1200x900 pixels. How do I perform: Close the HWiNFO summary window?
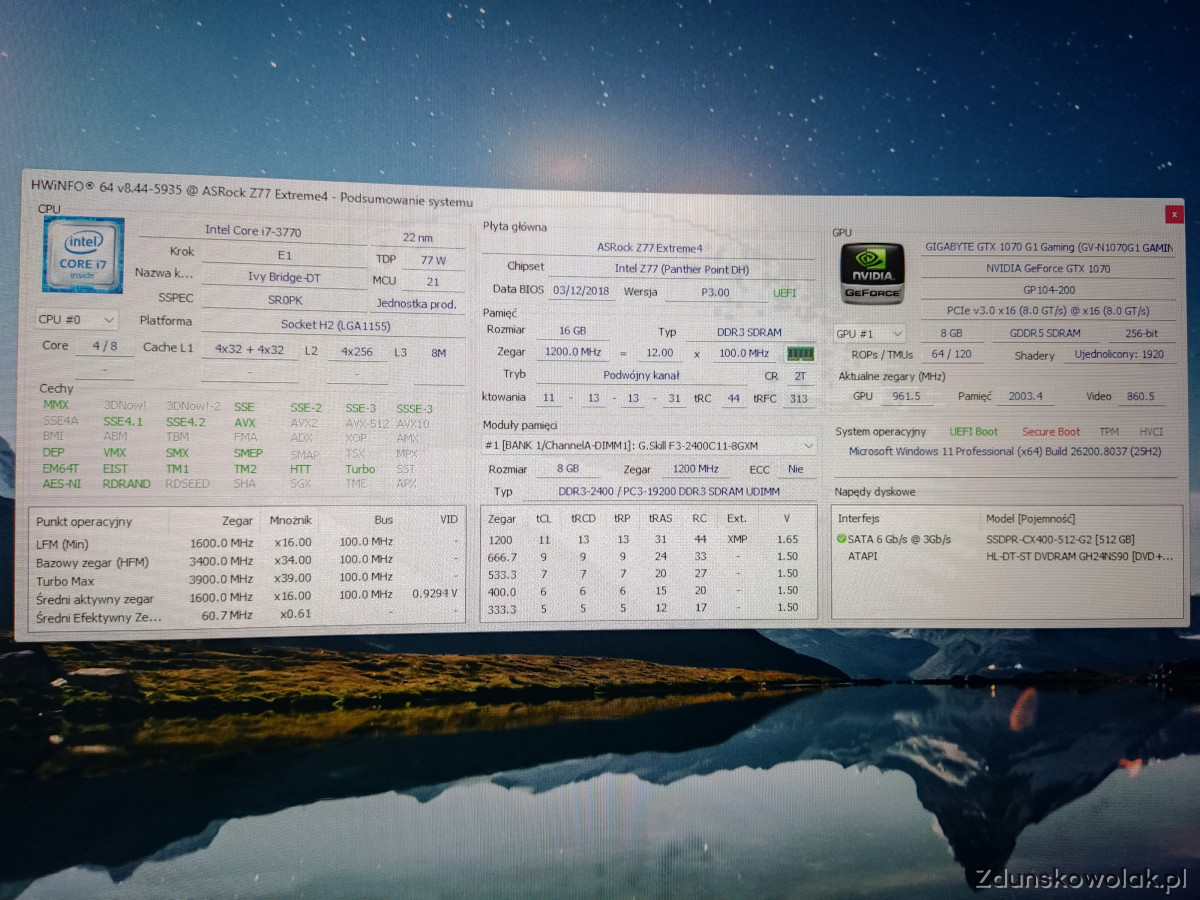(1172, 214)
